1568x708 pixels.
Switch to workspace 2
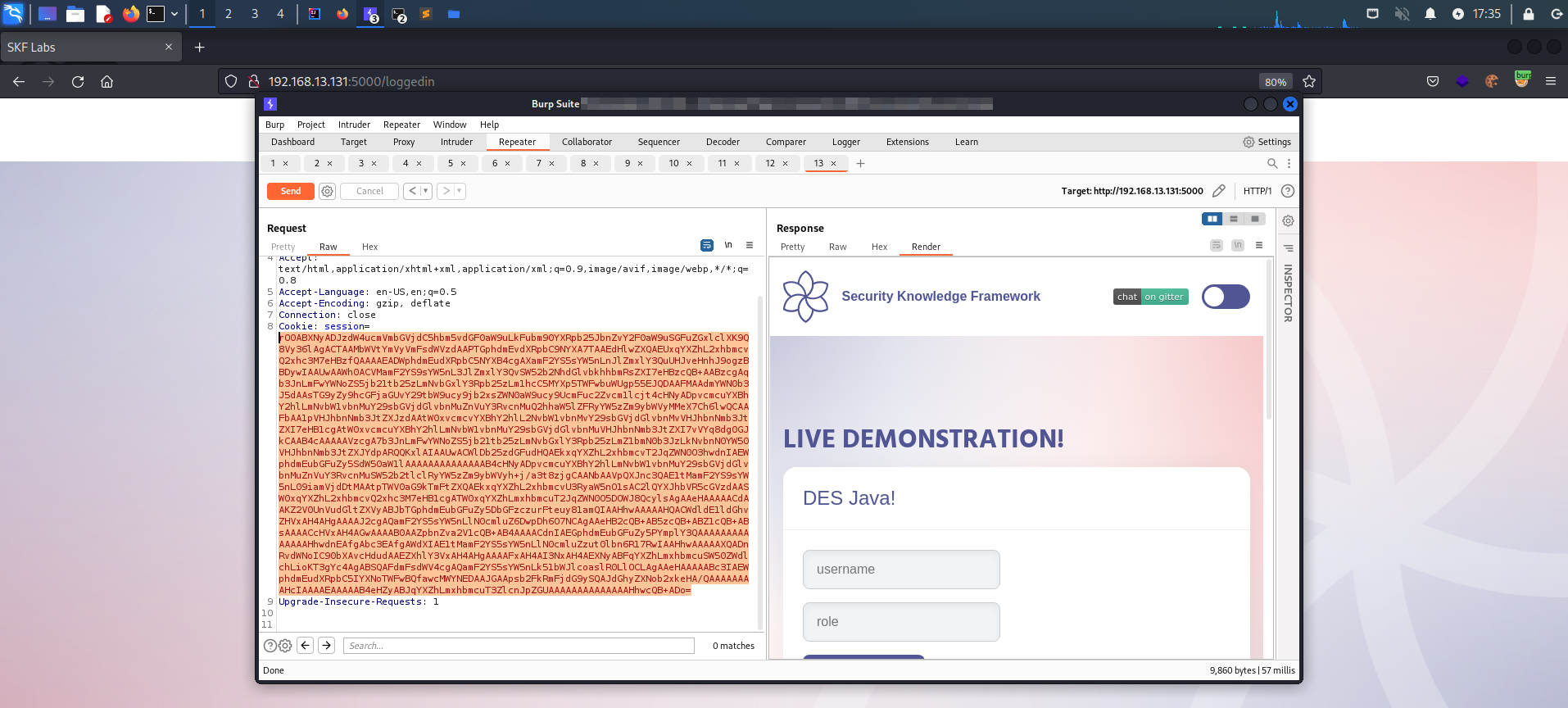point(229,13)
